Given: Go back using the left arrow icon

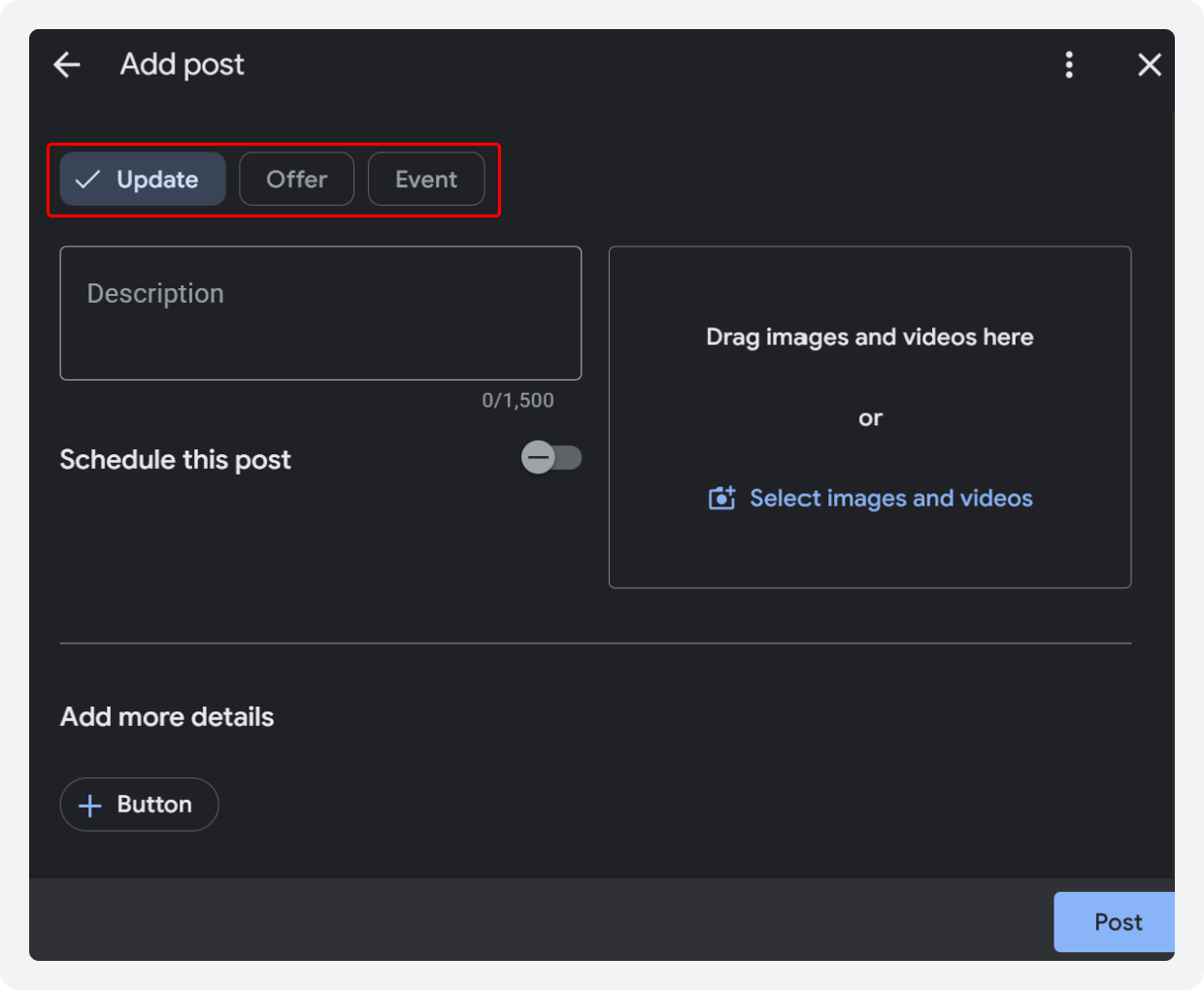Looking at the screenshot, I should coord(67,65).
